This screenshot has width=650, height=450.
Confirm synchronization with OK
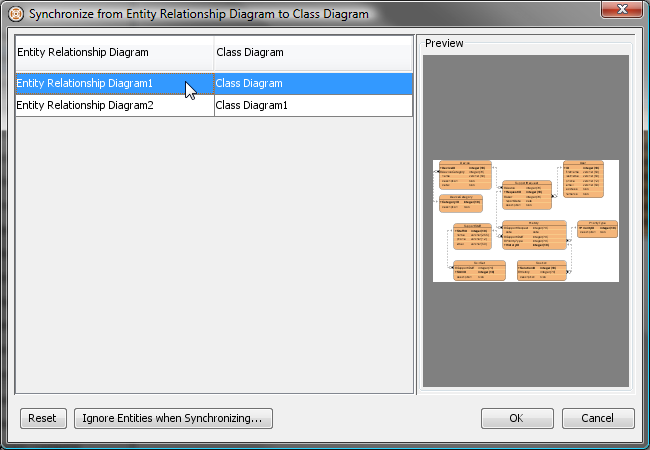[517, 418]
